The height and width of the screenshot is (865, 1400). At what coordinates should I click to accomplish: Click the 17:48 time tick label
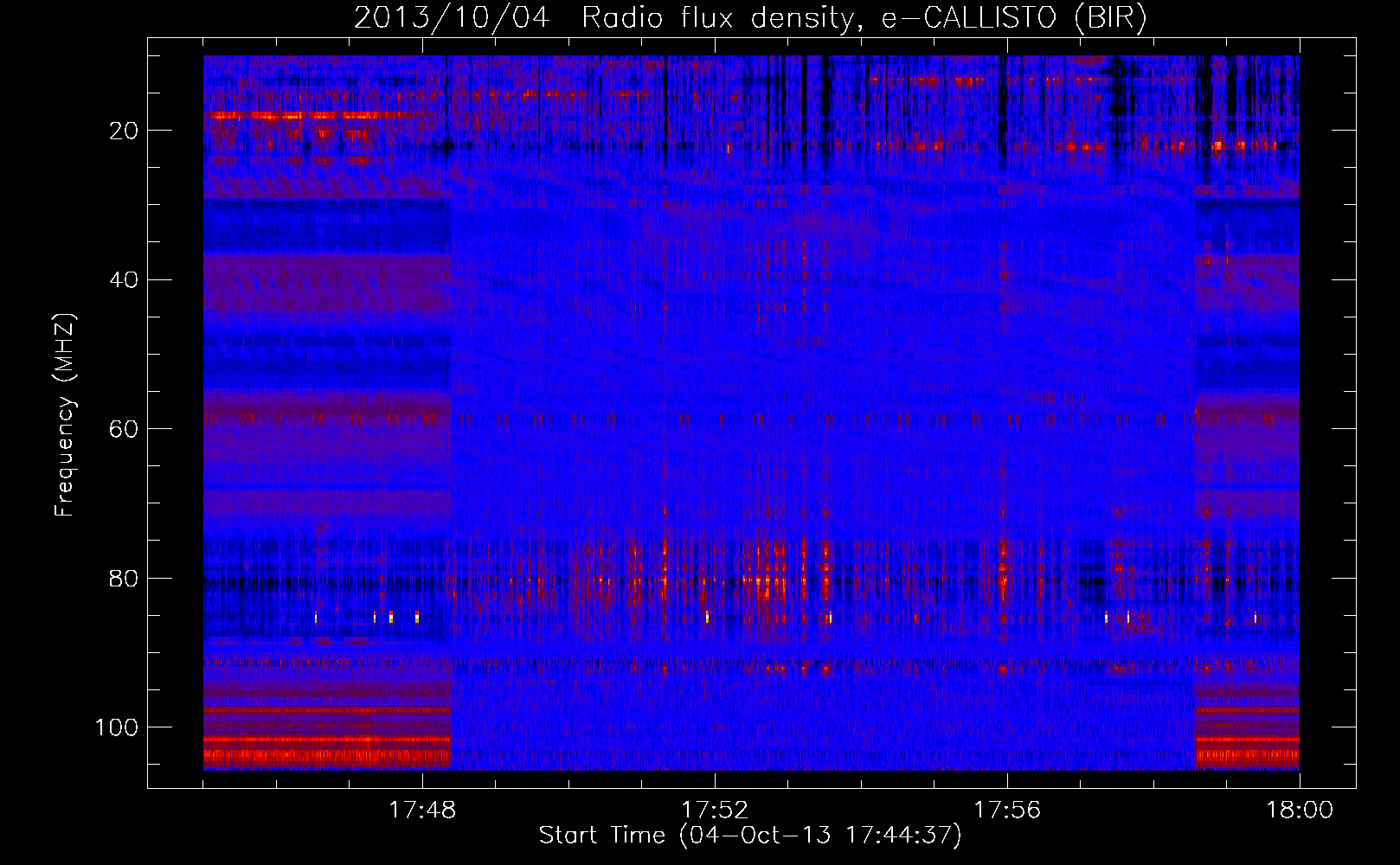coord(422,811)
